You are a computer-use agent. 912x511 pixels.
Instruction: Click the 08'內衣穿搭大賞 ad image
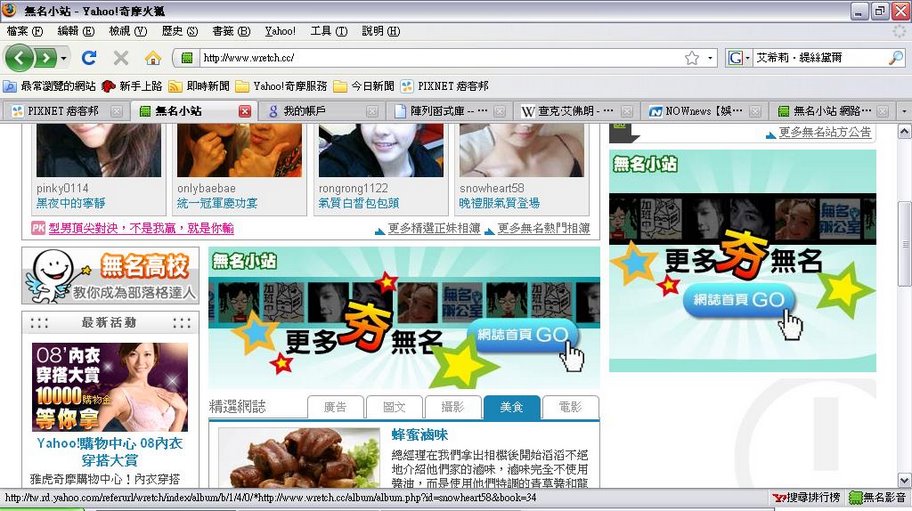[x=110, y=387]
